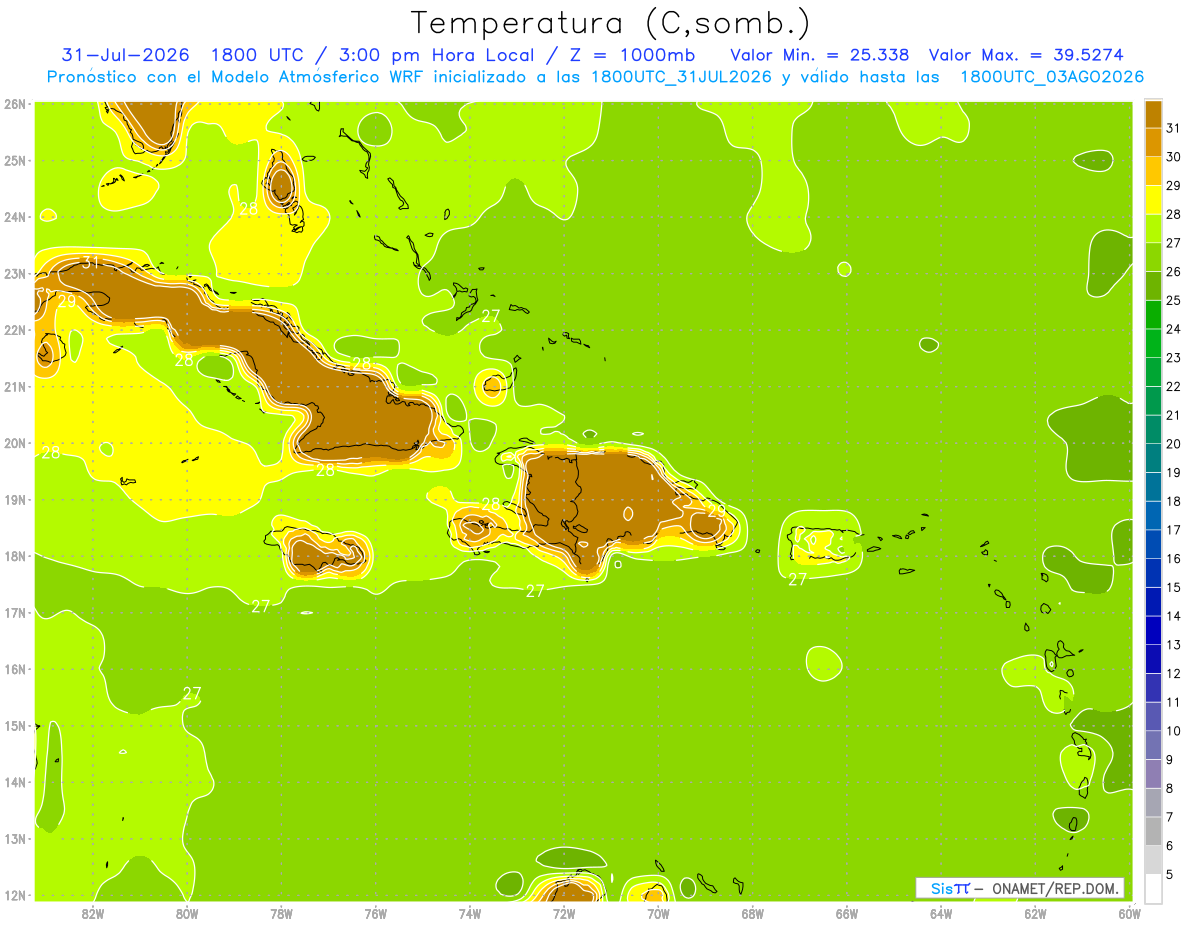Click the "18N" latitude axis label
Screen dimensions: 1200x927
tap(15, 556)
